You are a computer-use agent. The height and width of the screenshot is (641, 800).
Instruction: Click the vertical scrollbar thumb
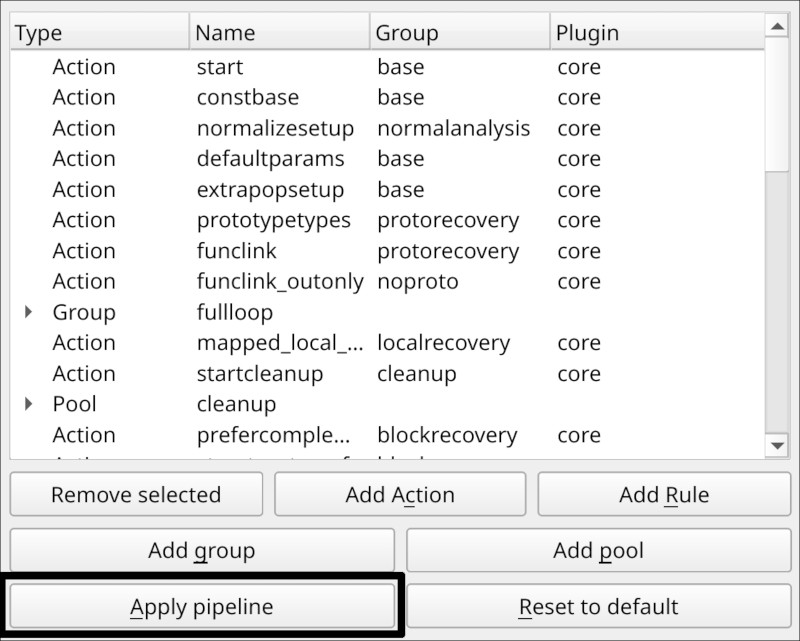tap(778, 105)
